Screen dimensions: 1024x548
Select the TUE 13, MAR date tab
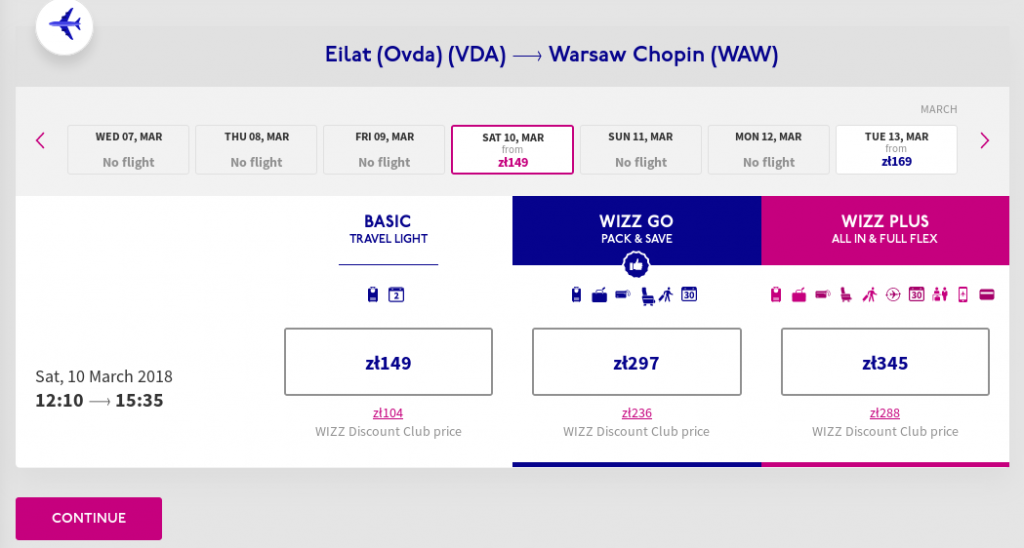(896, 150)
